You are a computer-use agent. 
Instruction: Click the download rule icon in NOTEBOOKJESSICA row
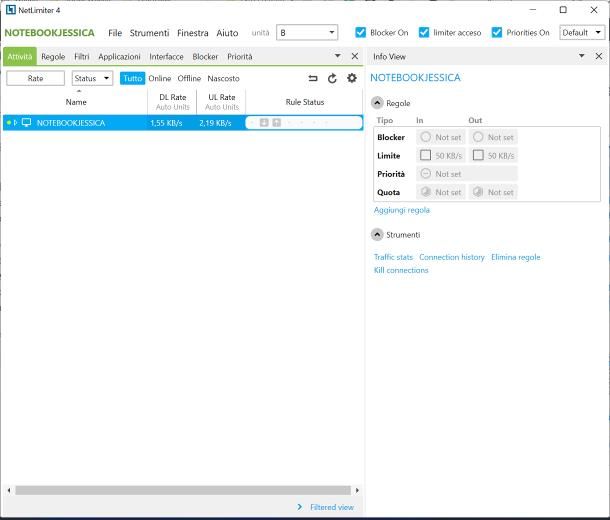click(264, 123)
